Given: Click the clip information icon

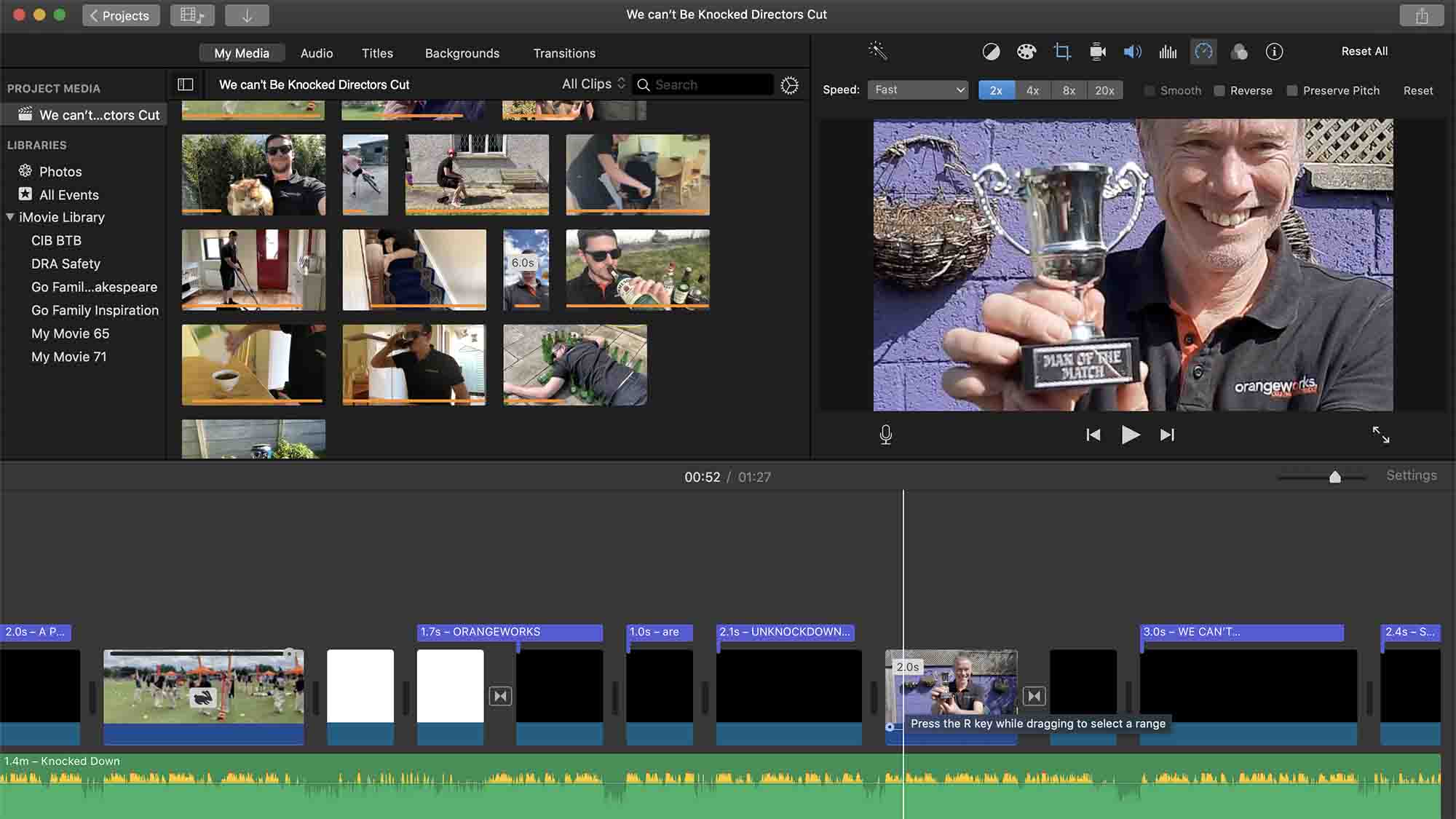Looking at the screenshot, I should click(x=1274, y=52).
